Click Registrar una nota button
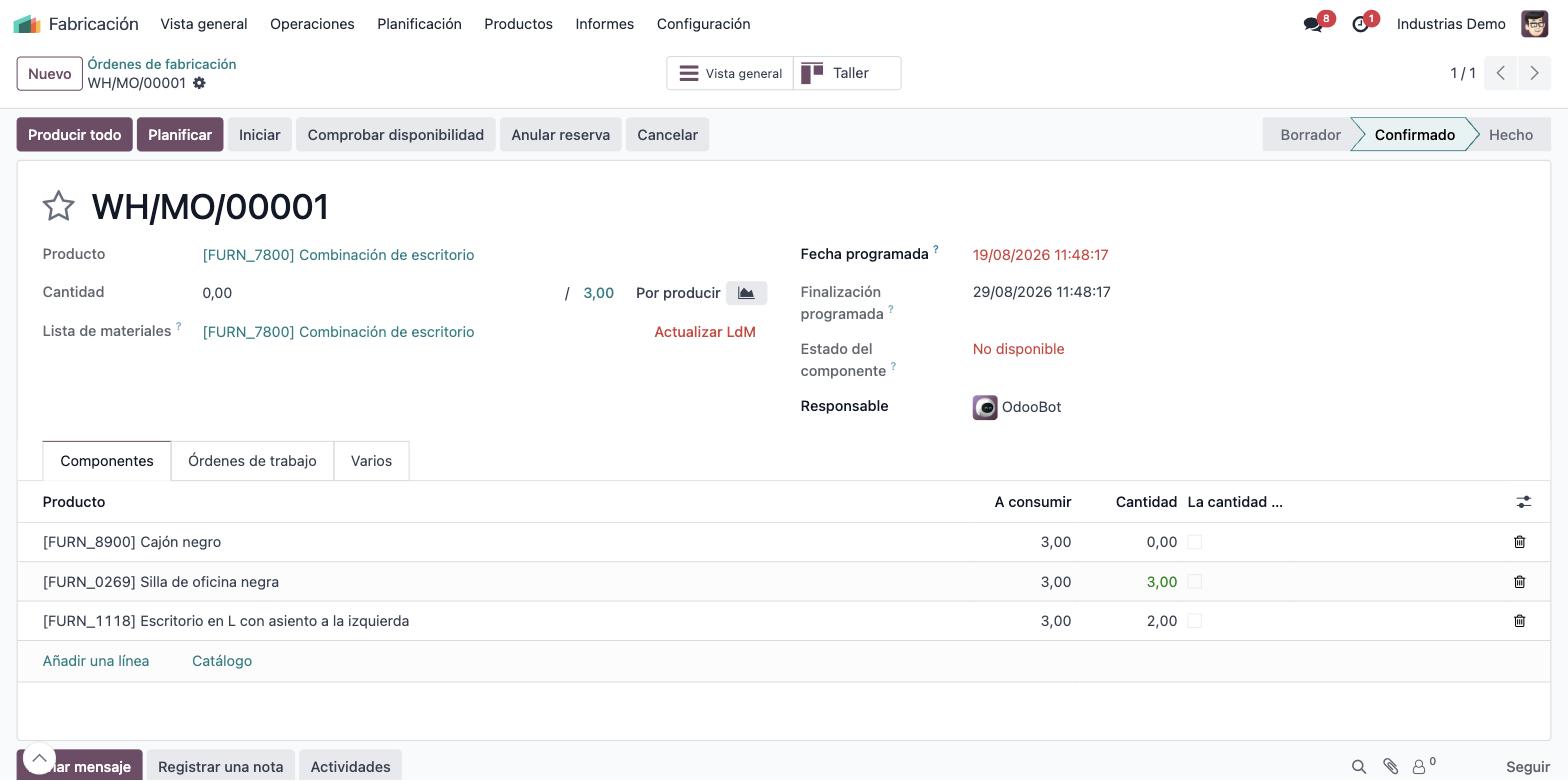This screenshot has height=781, width=1568. click(x=220, y=767)
